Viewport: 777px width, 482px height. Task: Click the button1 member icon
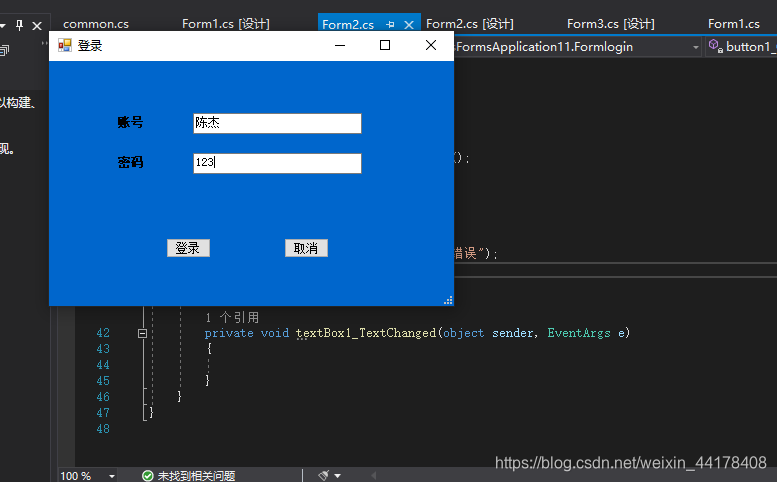coord(715,46)
